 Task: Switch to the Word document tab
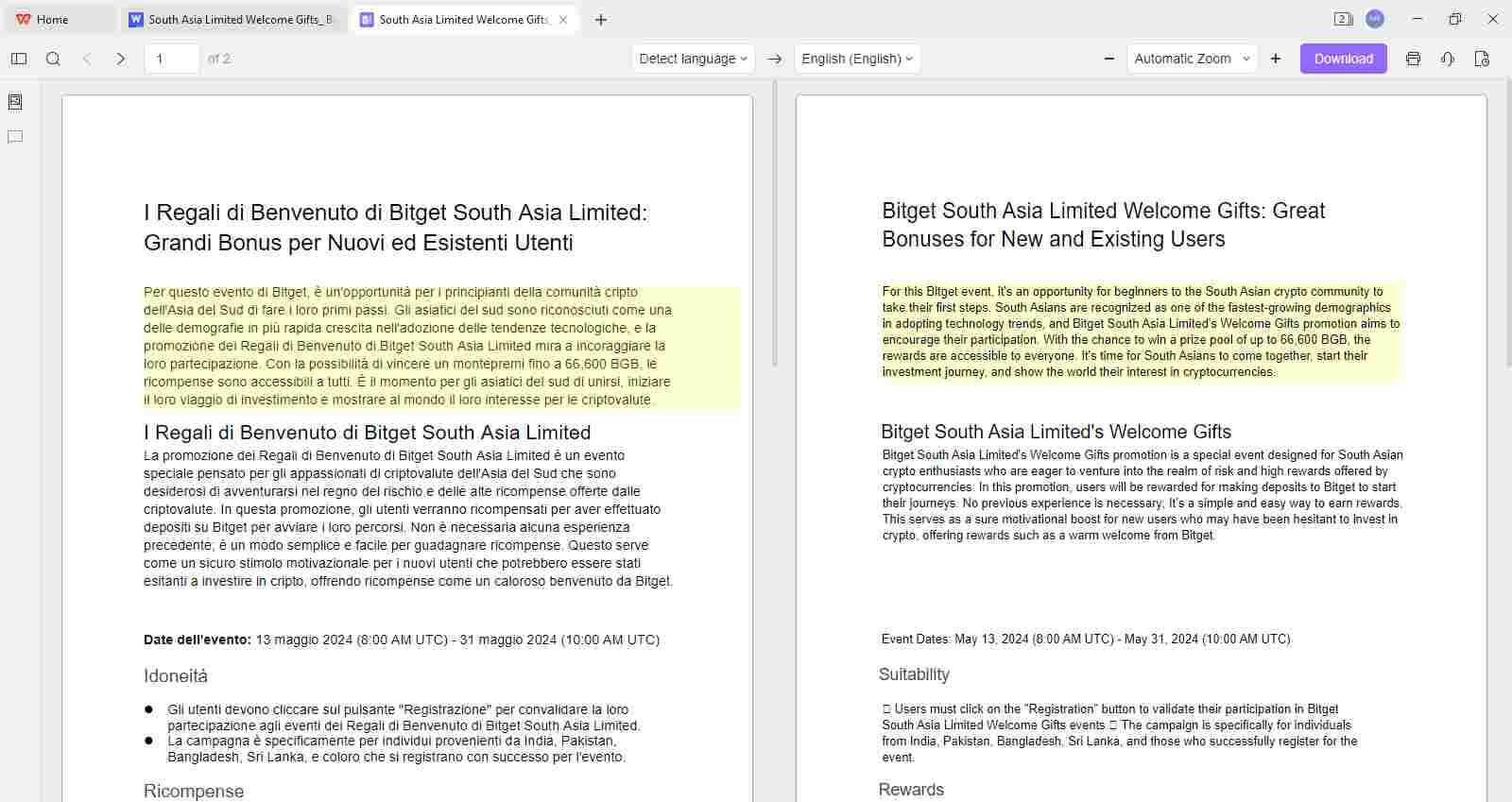[232, 19]
